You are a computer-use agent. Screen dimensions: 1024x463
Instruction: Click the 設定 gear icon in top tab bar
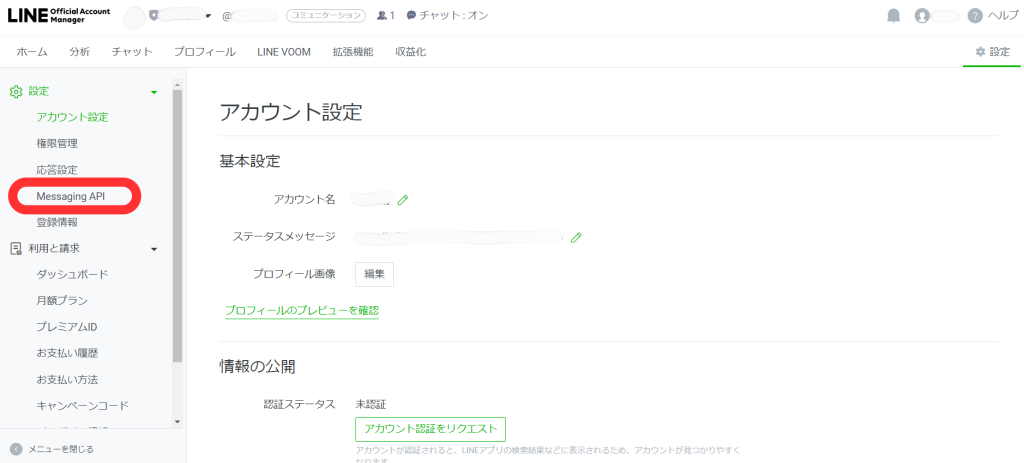click(x=980, y=52)
